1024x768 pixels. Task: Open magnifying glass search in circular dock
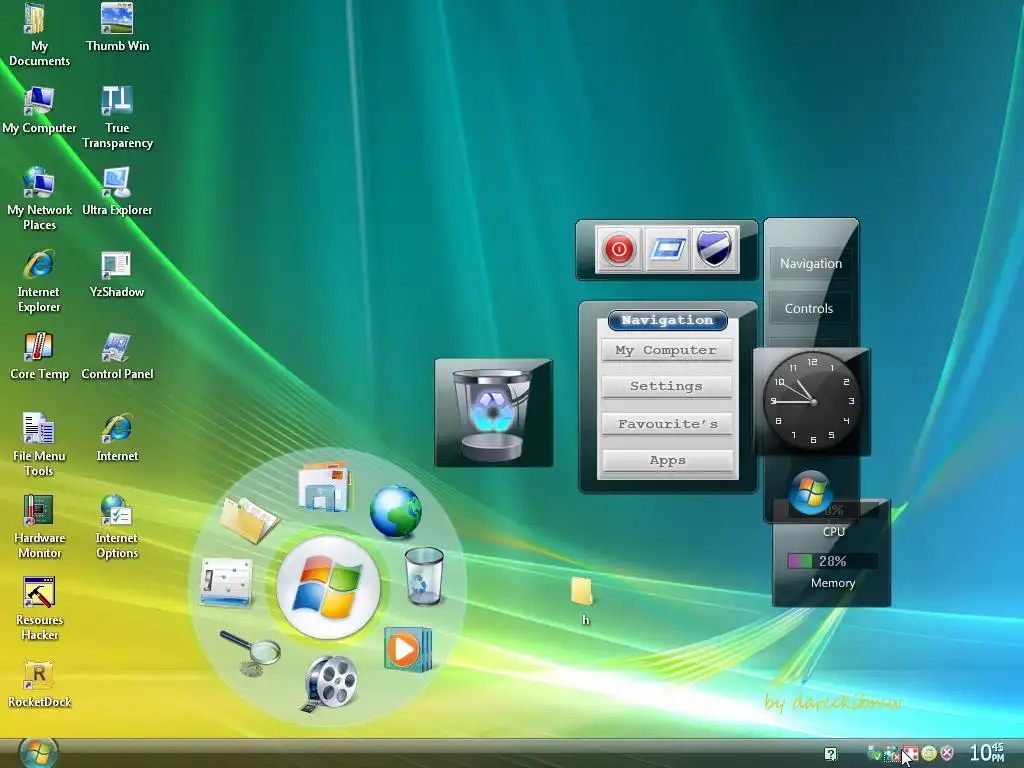(x=251, y=652)
